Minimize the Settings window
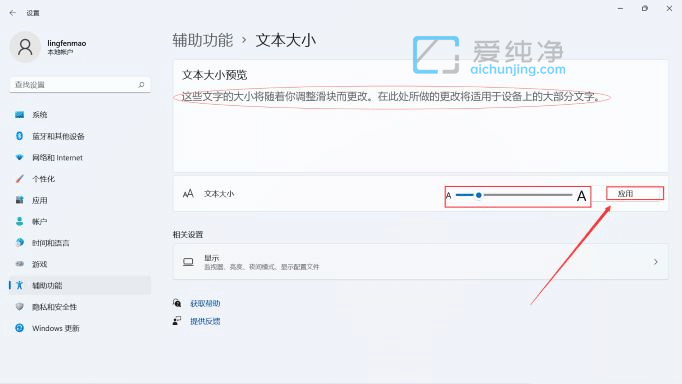 click(x=621, y=8)
